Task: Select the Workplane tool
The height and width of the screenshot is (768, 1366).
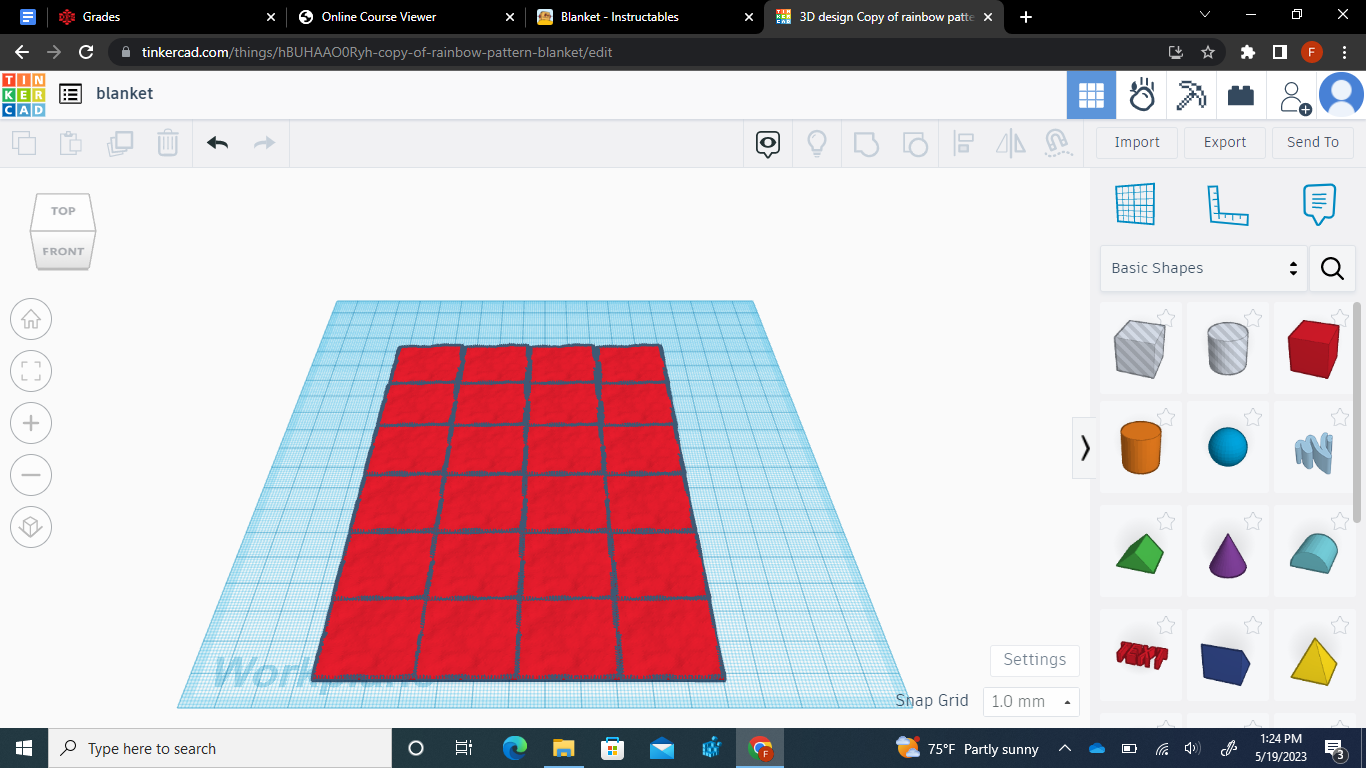Action: (x=1134, y=203)
